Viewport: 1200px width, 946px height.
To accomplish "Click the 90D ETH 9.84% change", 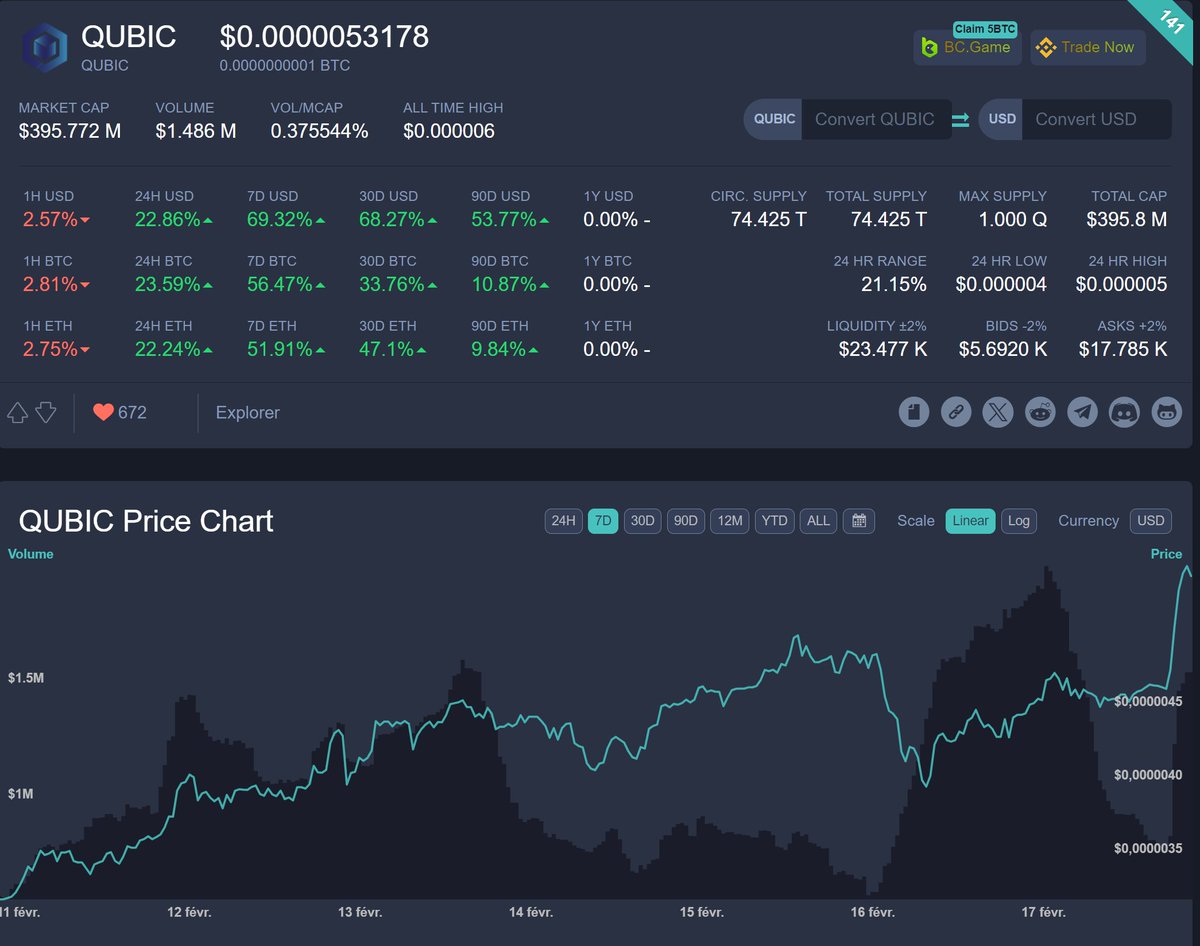I will [505, 350].
